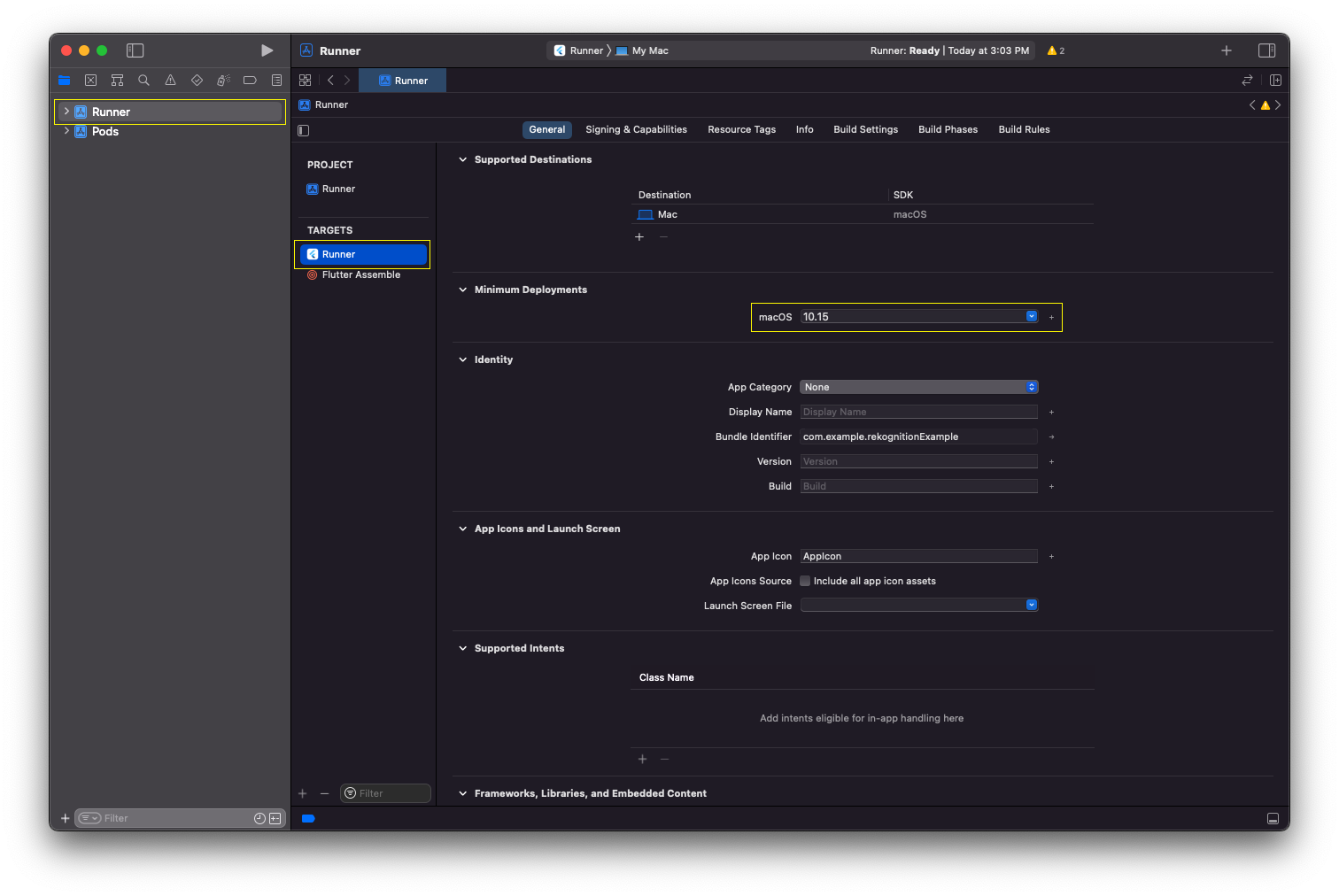Switch to the Build Phases tab
Screen dimensions: 1339x896
tap(948, 129)
